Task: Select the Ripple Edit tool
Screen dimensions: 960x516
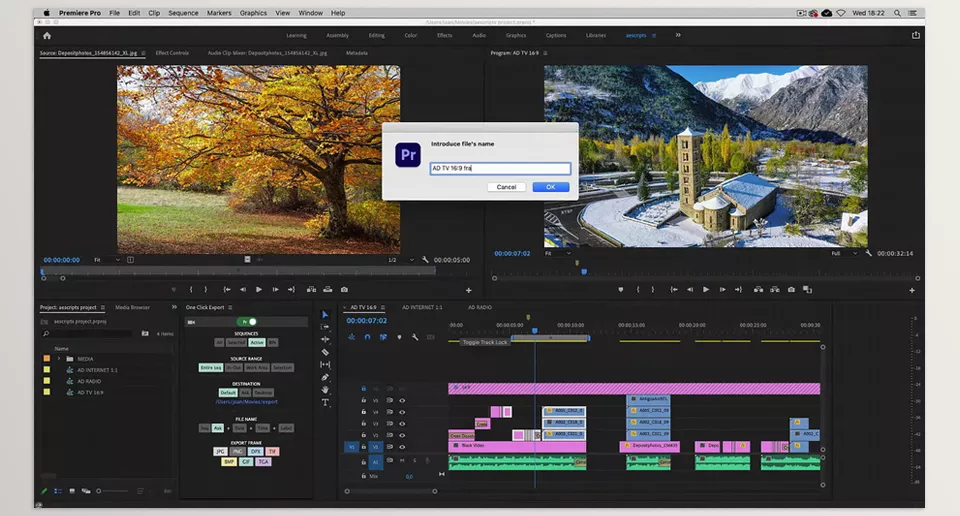Action: [325, 339]
